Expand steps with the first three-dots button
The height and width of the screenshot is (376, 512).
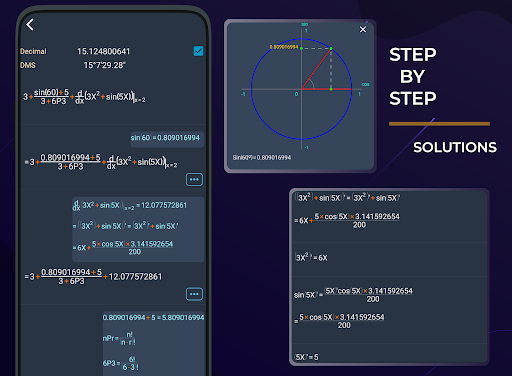pyautogui.click(x=194, y=179)
